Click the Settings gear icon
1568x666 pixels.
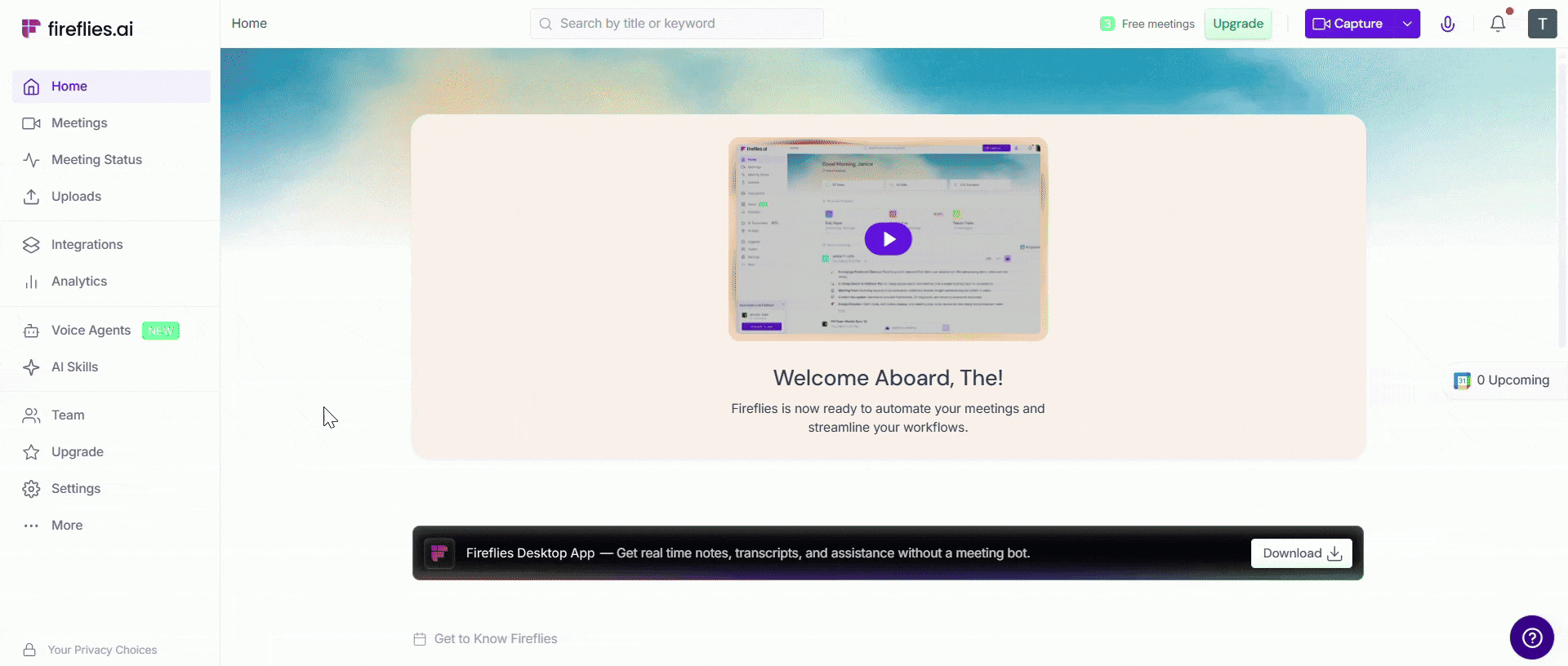coord(31,489)
